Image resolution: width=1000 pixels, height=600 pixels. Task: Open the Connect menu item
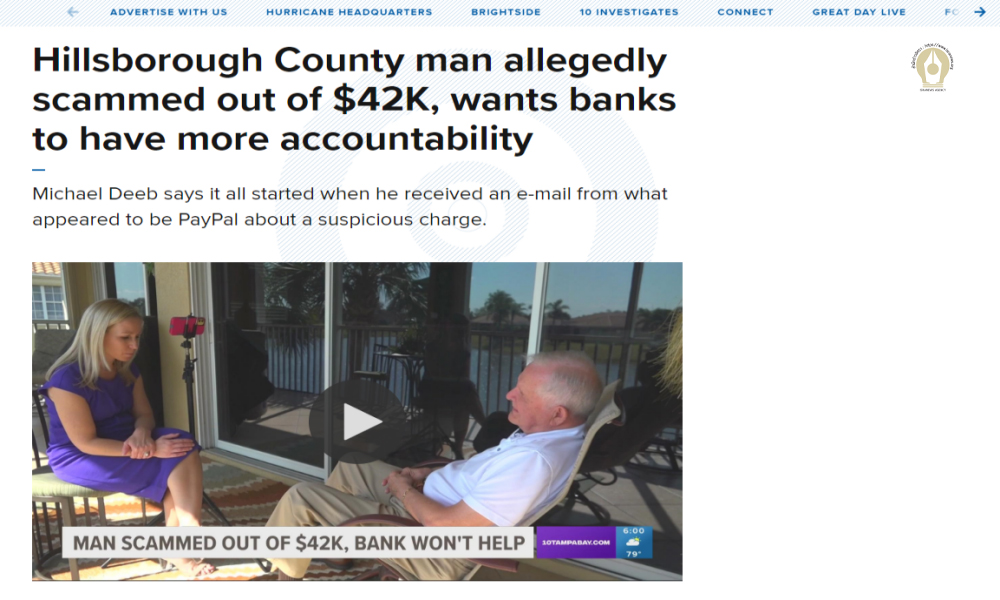(745, 12)
